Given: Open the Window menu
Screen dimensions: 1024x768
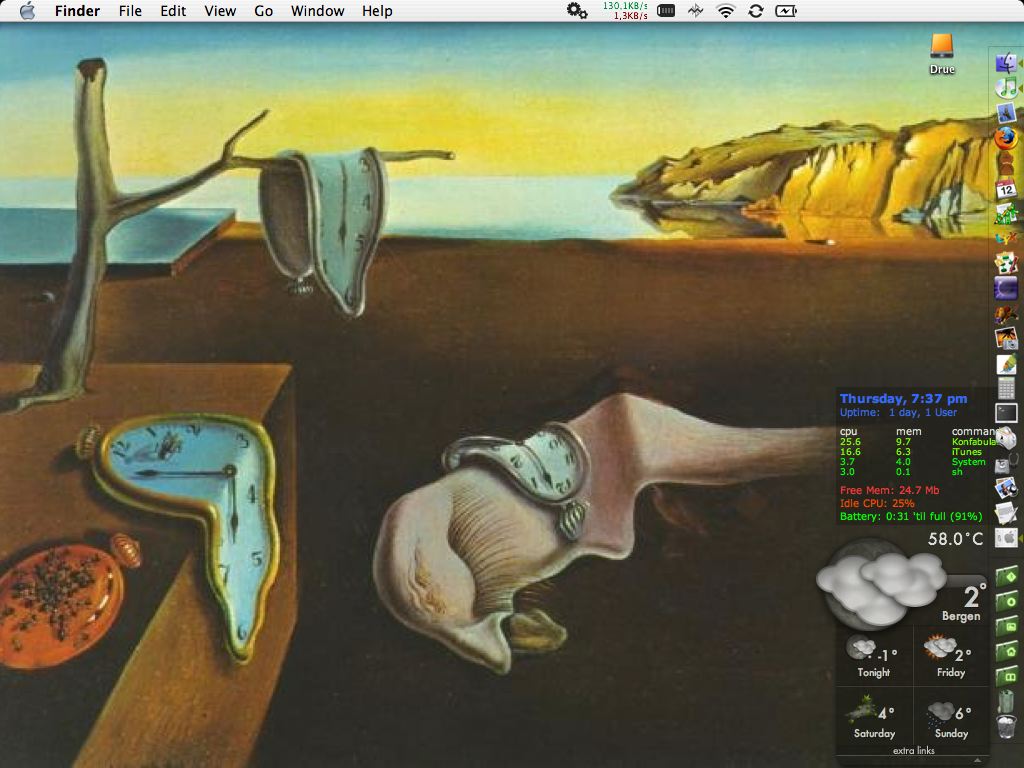Looking at the screenshot, I should tap(317, 11).
